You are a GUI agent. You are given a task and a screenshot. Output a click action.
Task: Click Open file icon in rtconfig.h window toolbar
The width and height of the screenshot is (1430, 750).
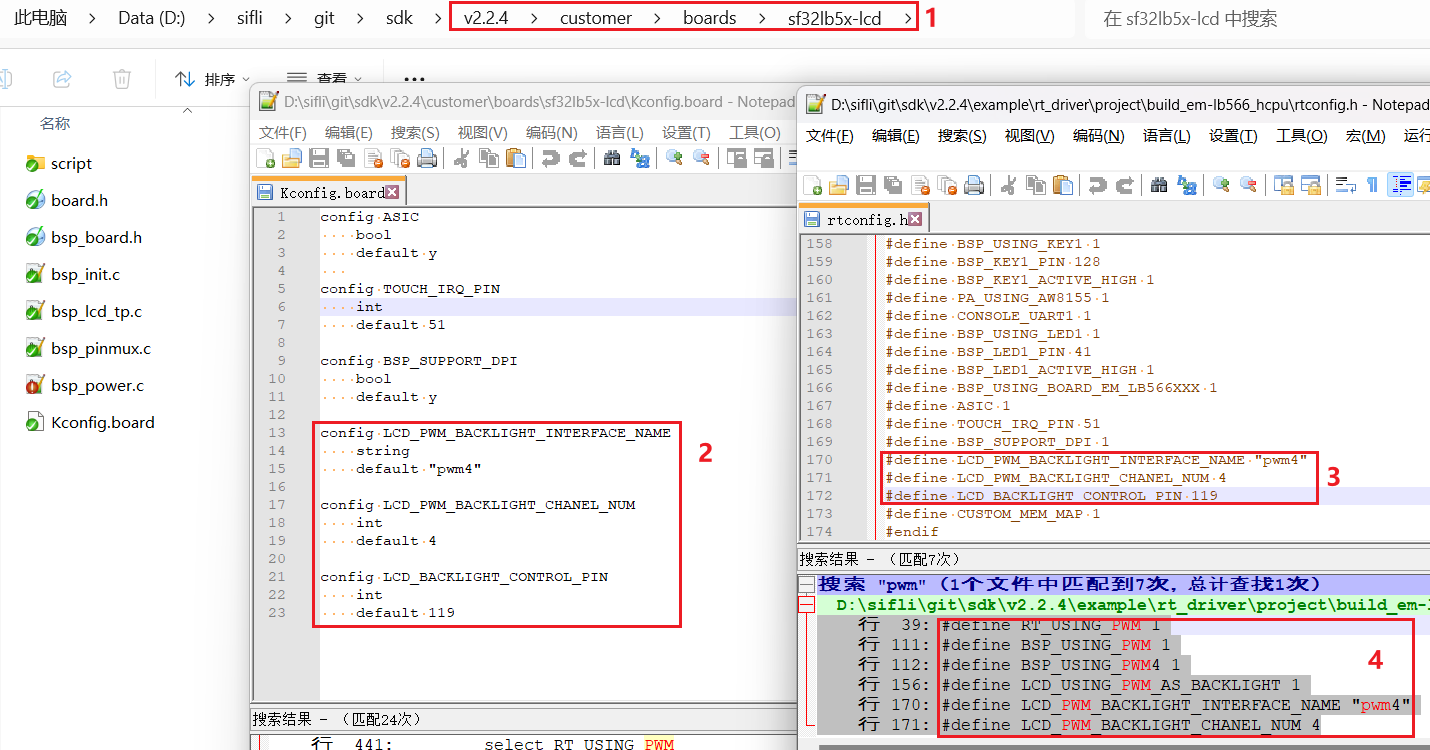pyautogui.click(x=839, y=185)
